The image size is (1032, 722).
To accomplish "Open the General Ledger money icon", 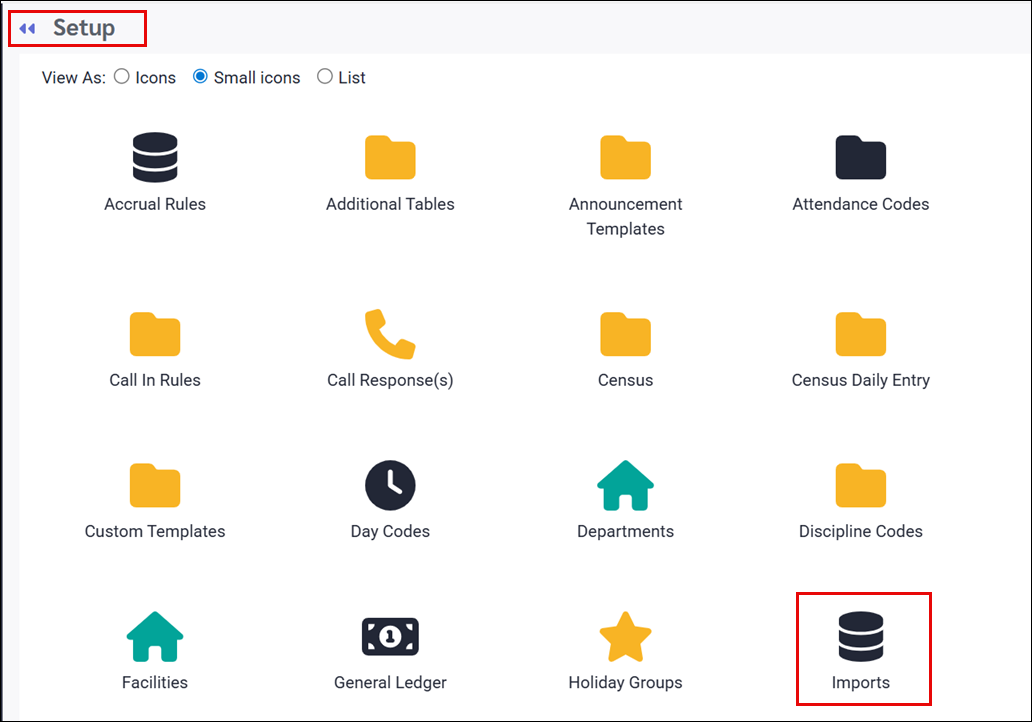I will [390, 637].
